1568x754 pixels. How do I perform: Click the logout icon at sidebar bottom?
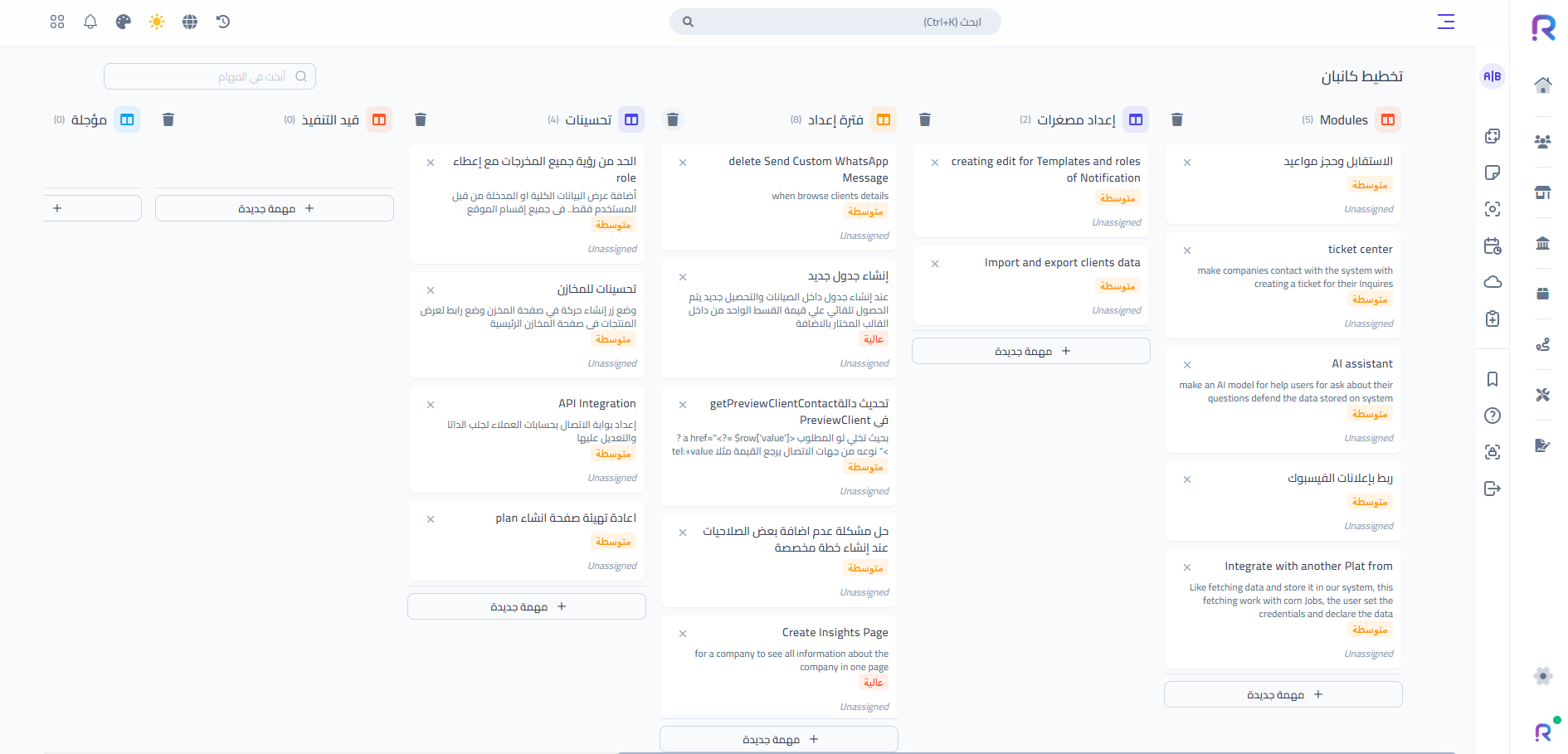[x=1493, y=489]
